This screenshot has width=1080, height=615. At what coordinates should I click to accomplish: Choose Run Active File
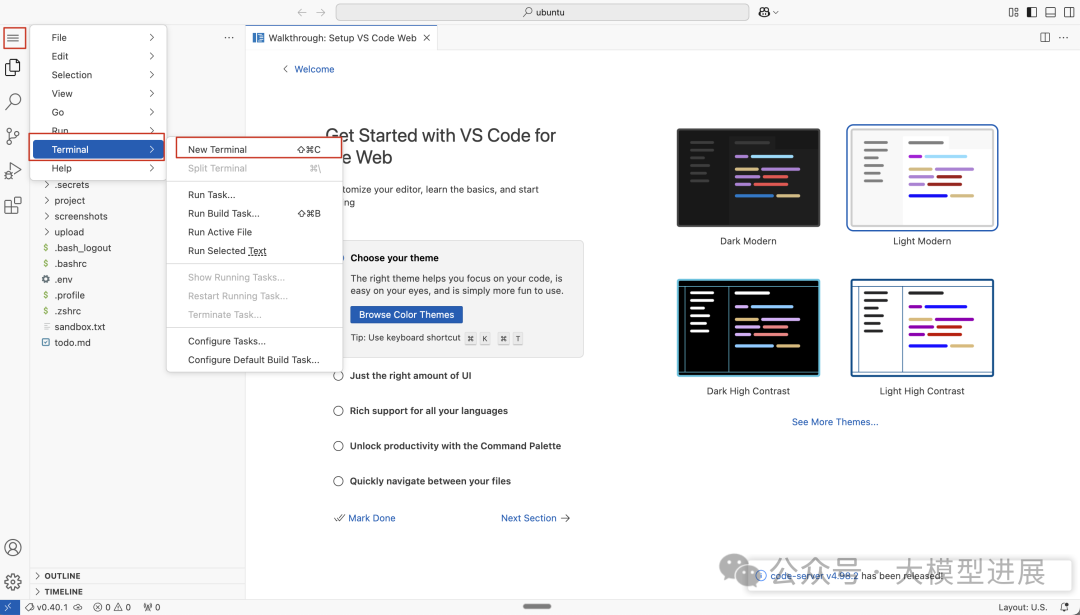[x=254, y=232]
